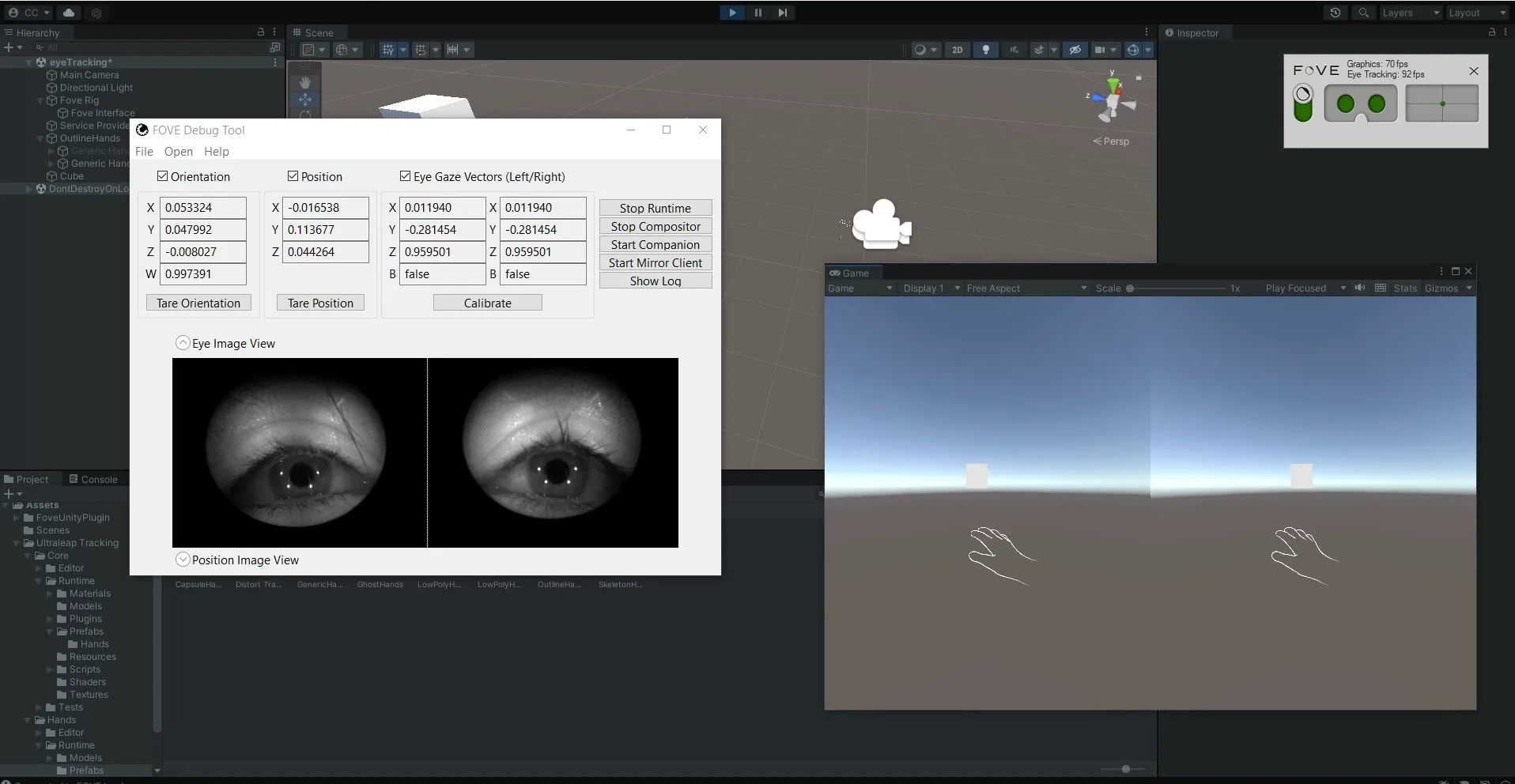Disable Eye Gaze Vectors checkbox

(405, 176)
